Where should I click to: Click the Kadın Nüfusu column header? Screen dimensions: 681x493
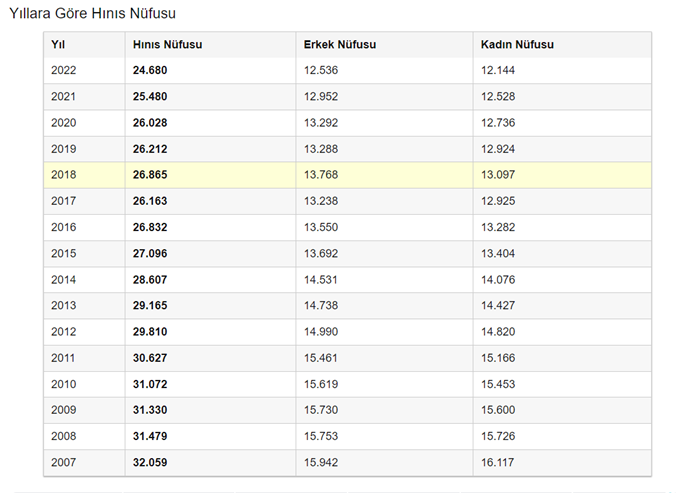517,45
